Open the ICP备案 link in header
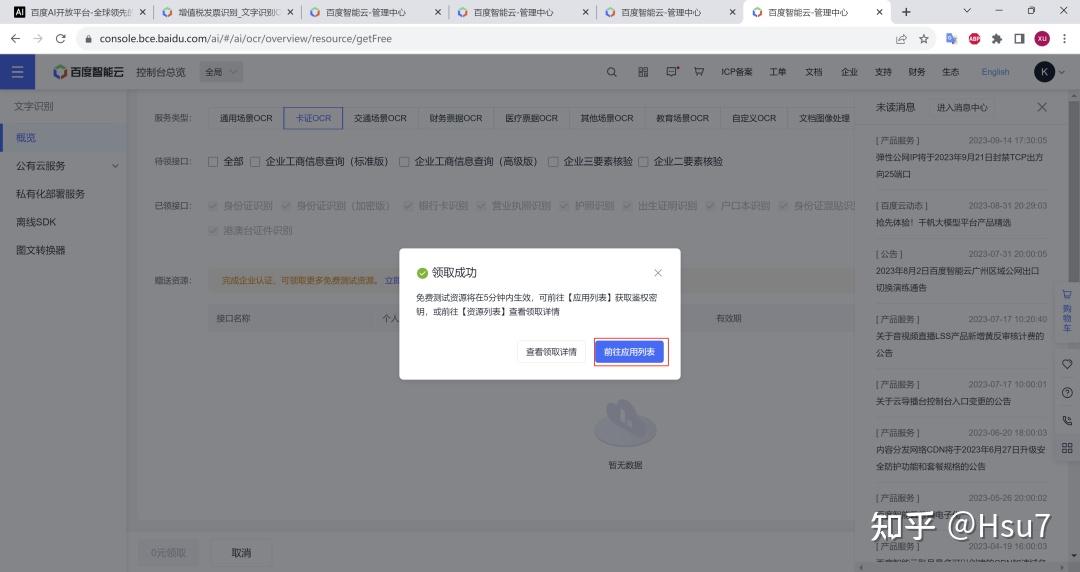 736,72
